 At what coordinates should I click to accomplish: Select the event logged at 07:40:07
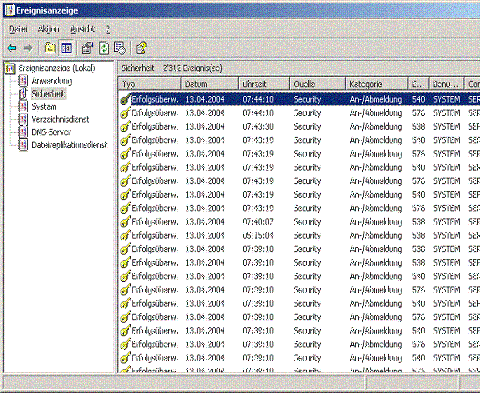coord(300,222)
